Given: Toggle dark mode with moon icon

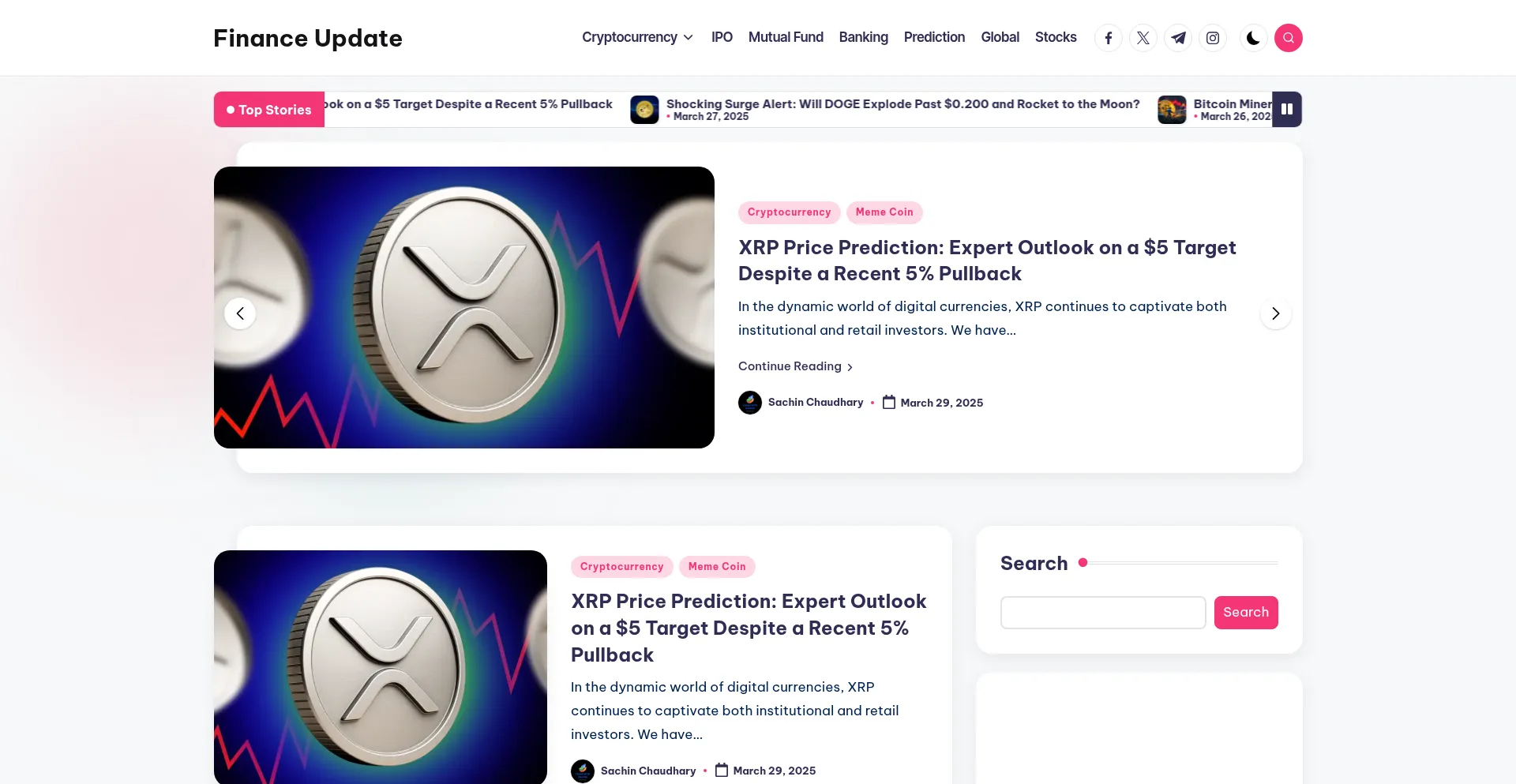Looking at the screenshot, I should click(x=1252, y=38).
